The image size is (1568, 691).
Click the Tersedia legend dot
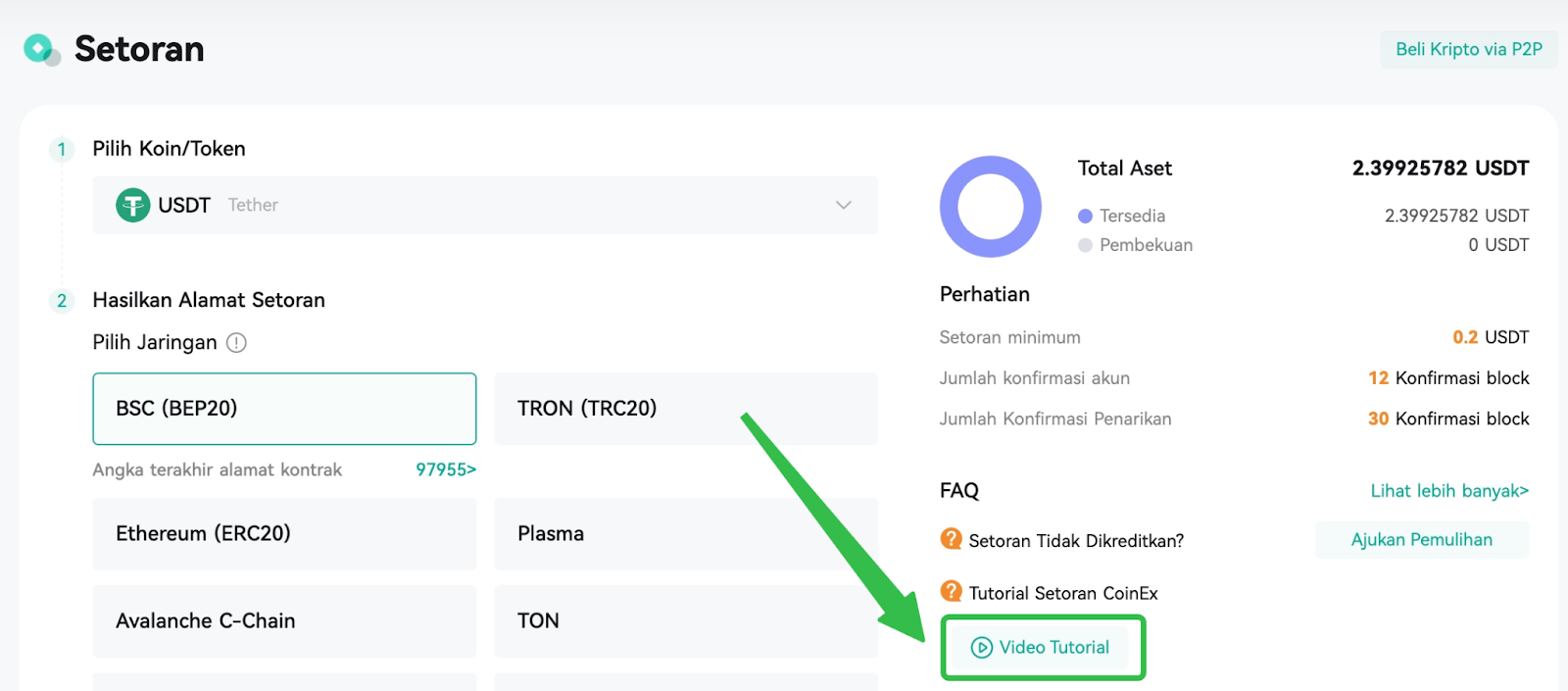coord(1085,216)
